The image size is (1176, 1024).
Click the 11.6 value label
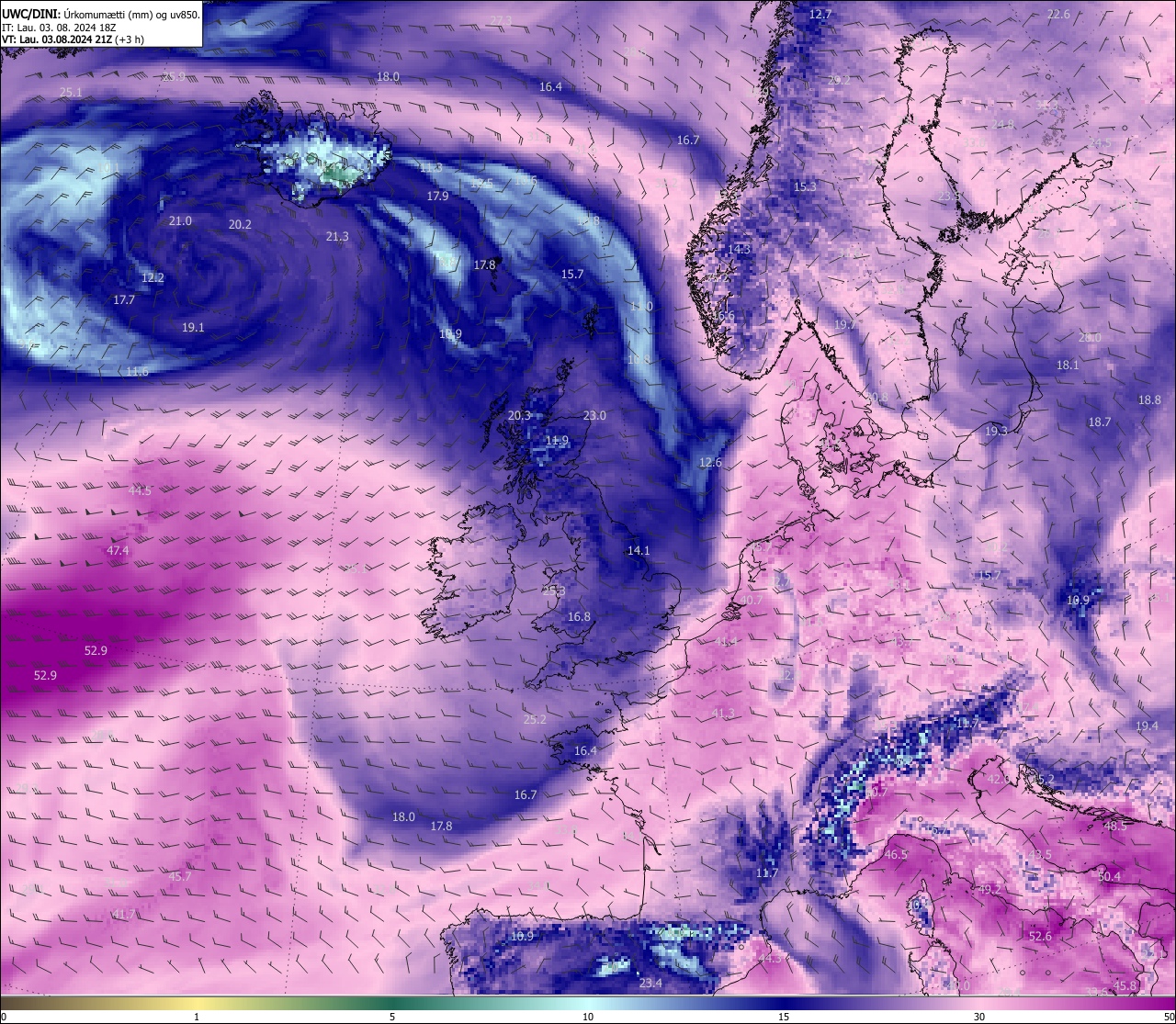pos(138,372)
